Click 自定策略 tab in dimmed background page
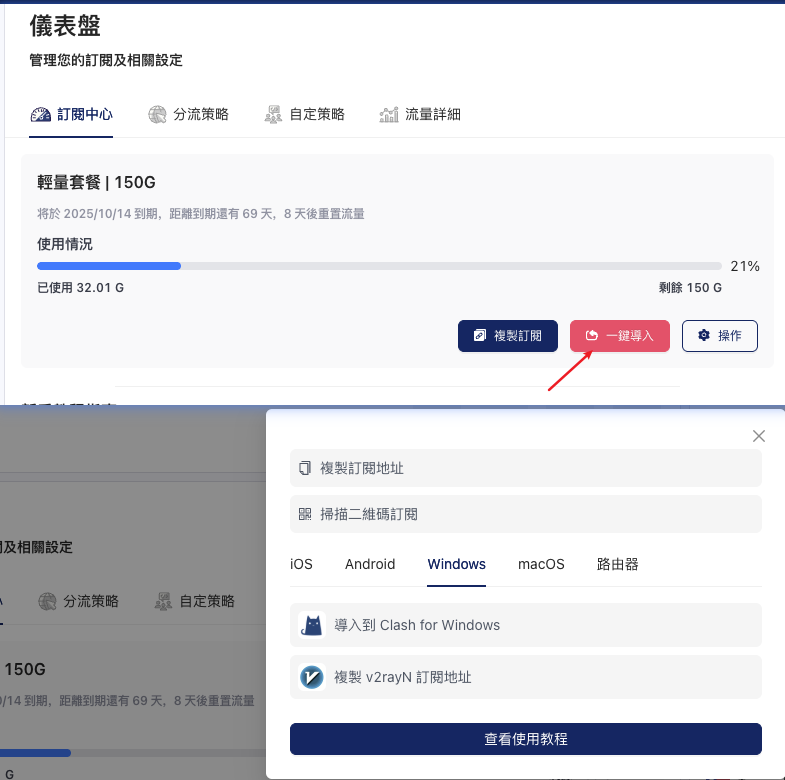 pos(195,601)
